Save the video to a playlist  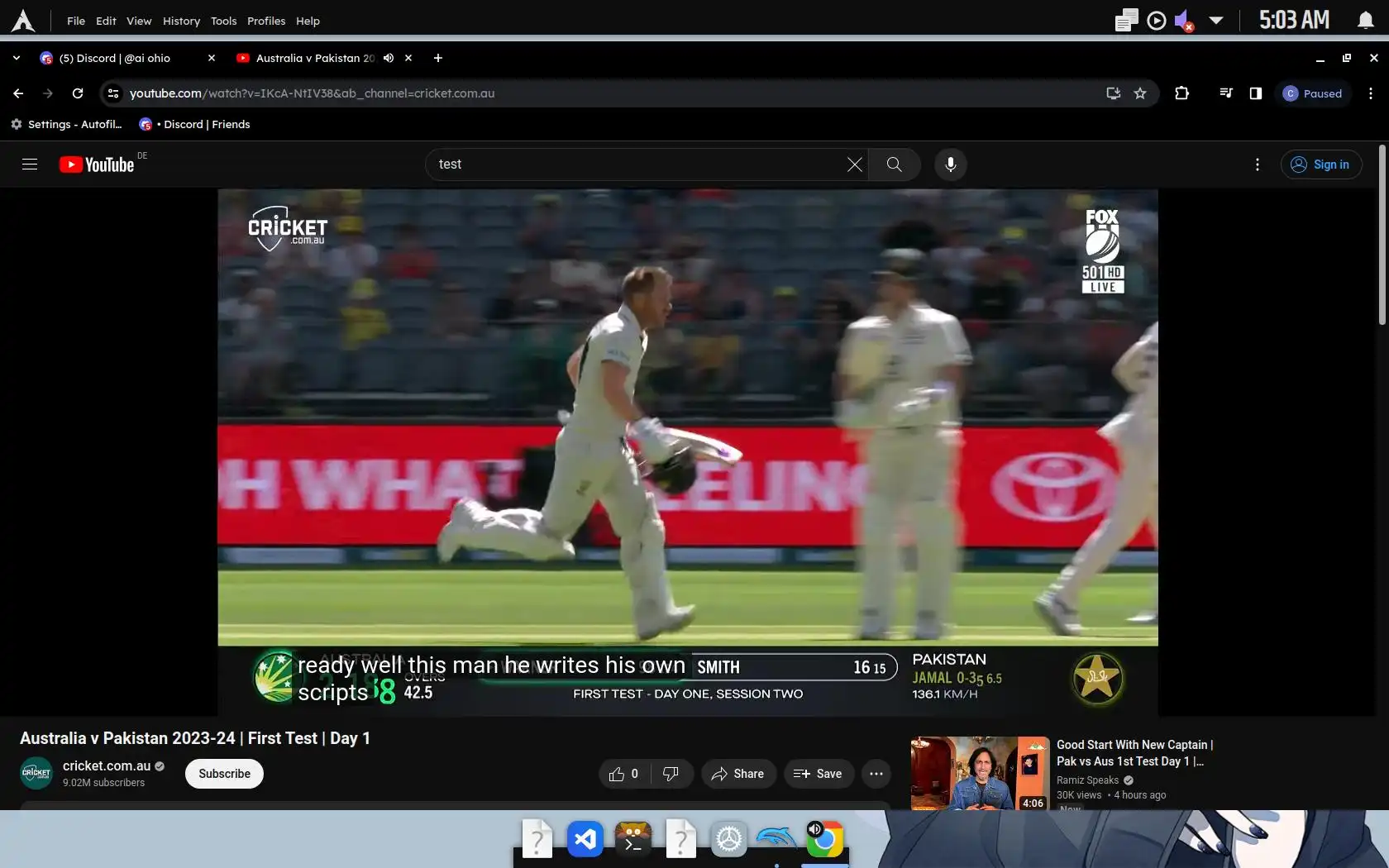tap(819, 774)
